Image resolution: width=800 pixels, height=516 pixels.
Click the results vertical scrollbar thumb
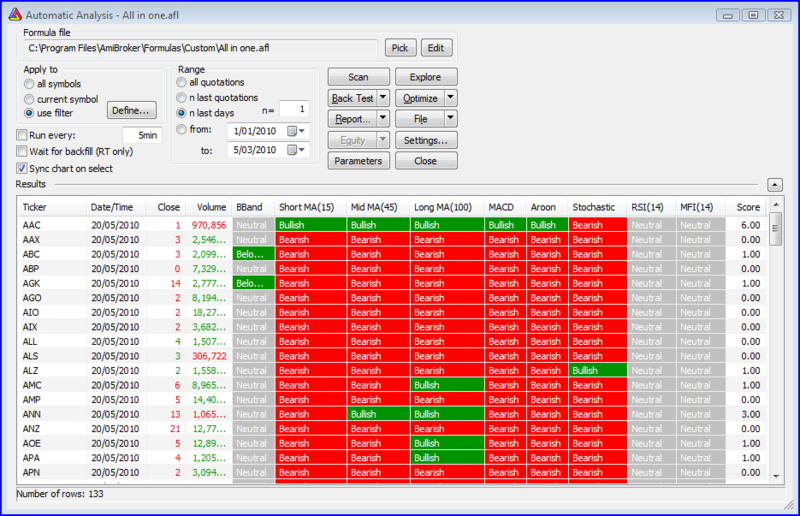pyautogui.click(x=776, y=229)
